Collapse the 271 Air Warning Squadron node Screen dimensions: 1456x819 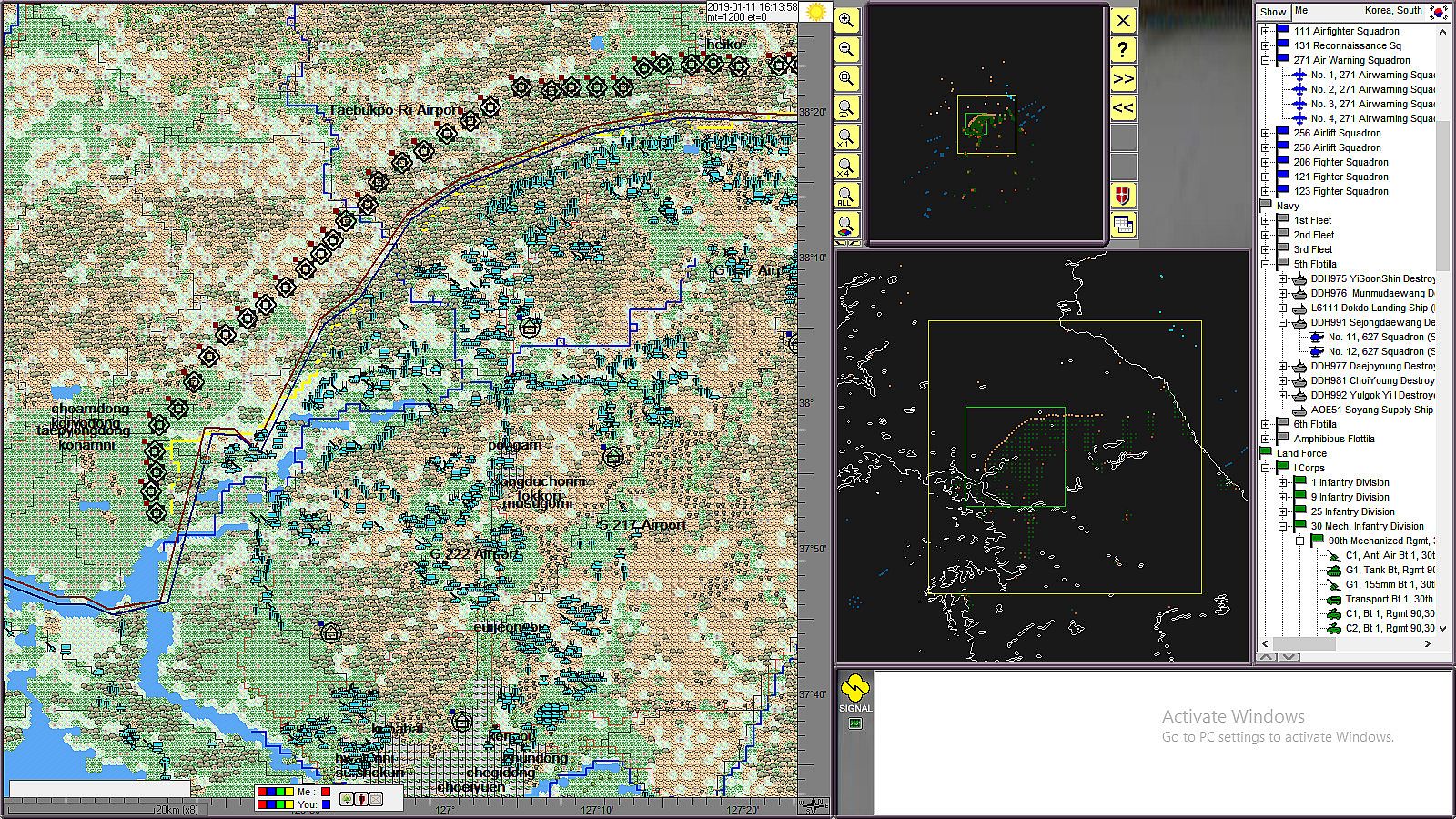coord(1265,60)
